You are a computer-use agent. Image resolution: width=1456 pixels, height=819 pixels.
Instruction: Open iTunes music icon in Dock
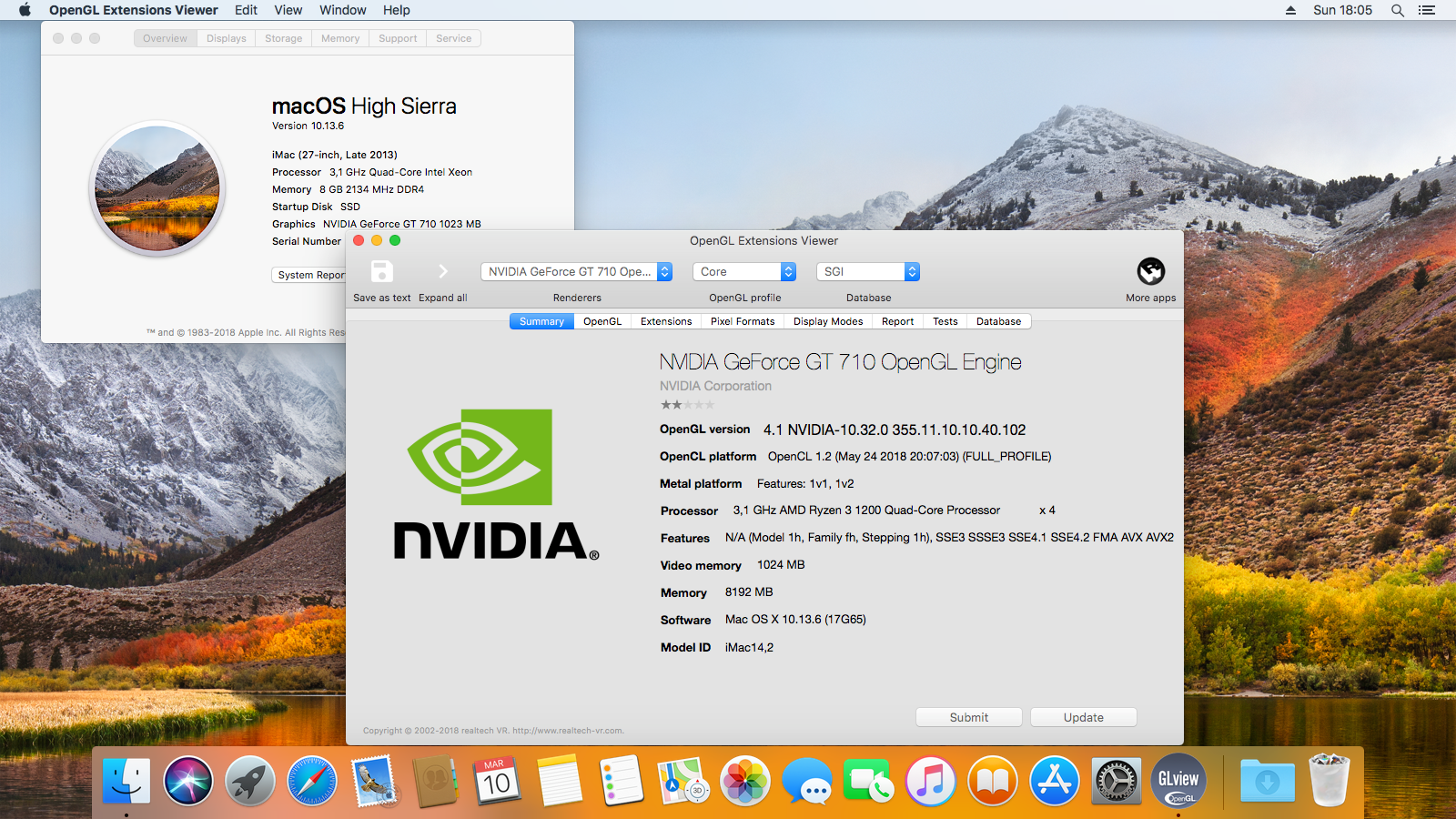point(931,781)
